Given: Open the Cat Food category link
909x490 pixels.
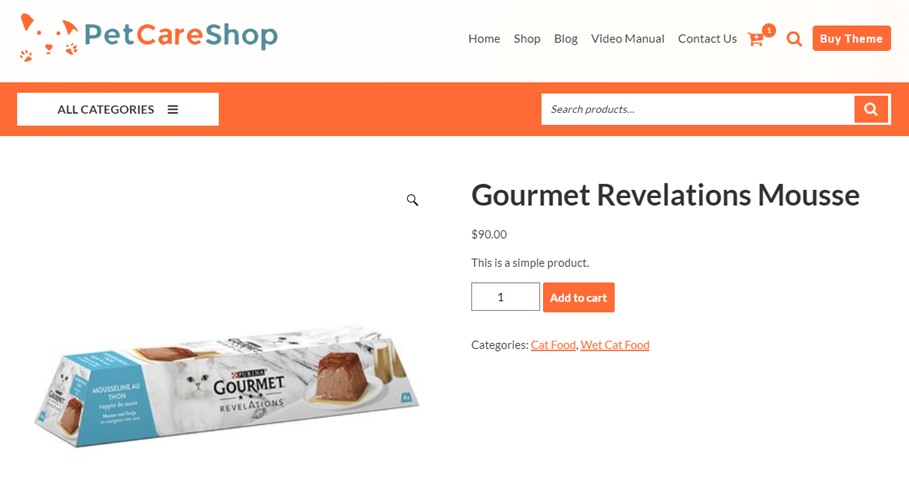Looking at the screenshot, I should coord(553,345).
